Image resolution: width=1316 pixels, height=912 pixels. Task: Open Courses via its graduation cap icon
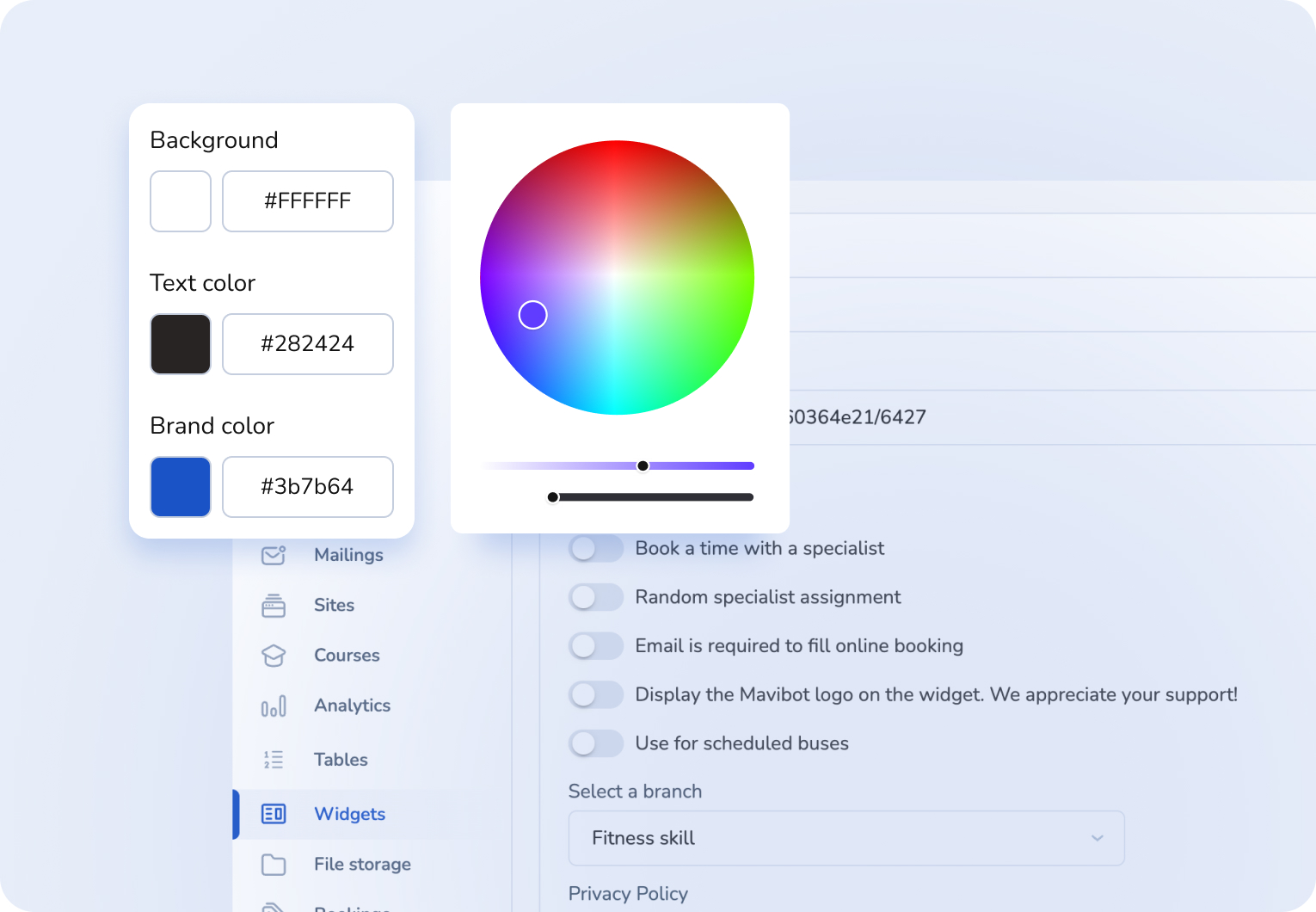tap(274, 655)
